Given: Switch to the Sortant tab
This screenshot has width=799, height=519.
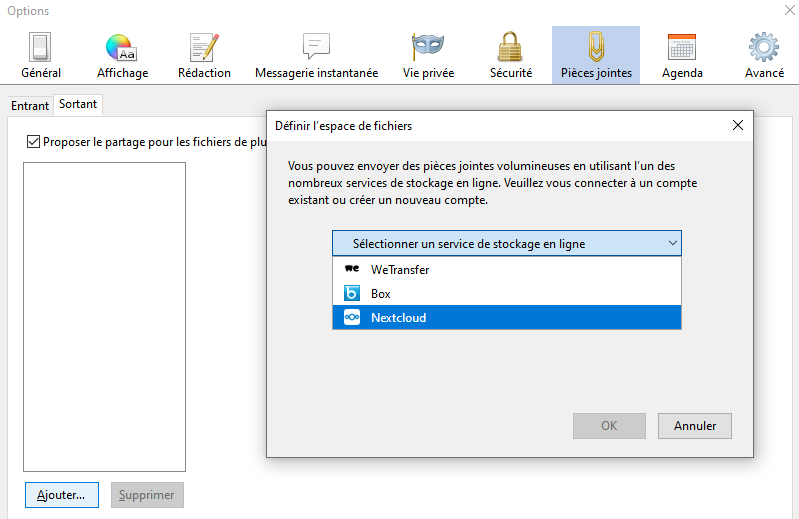Looking at the screenshot, I should click(78, 104).
